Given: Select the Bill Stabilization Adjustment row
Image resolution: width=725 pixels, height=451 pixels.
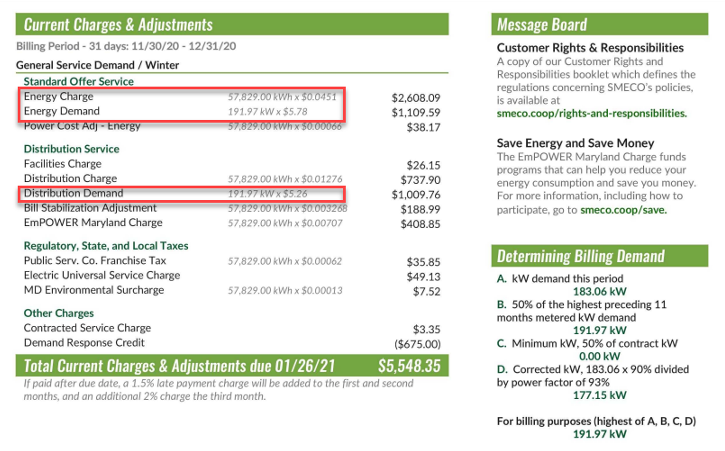Looking at the screenshot, I should click(92, 207).
